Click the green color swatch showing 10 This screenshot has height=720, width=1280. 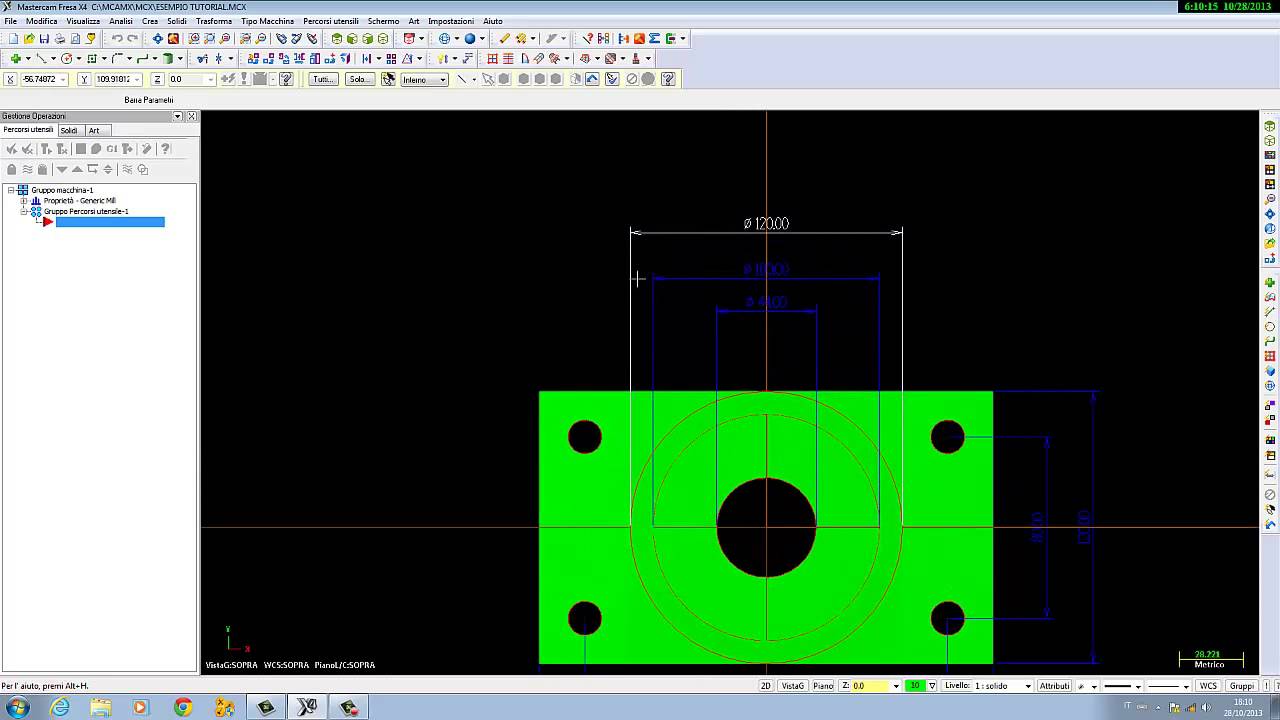pyautogui.click(x=914, y=686)
